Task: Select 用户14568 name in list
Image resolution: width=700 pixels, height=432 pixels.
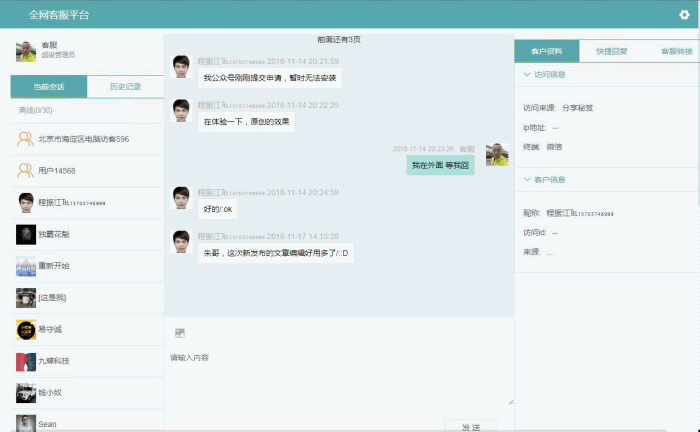Action: 57,170
